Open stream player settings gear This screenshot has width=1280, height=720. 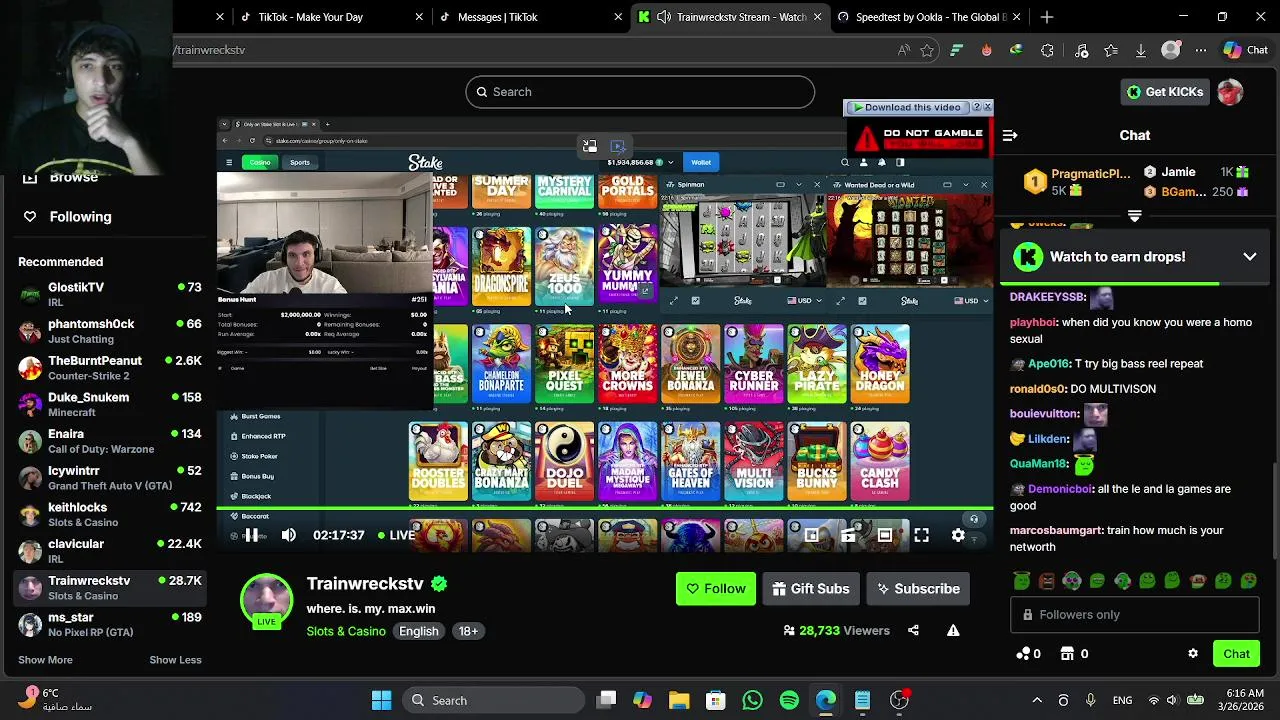[x=958, y=535]
